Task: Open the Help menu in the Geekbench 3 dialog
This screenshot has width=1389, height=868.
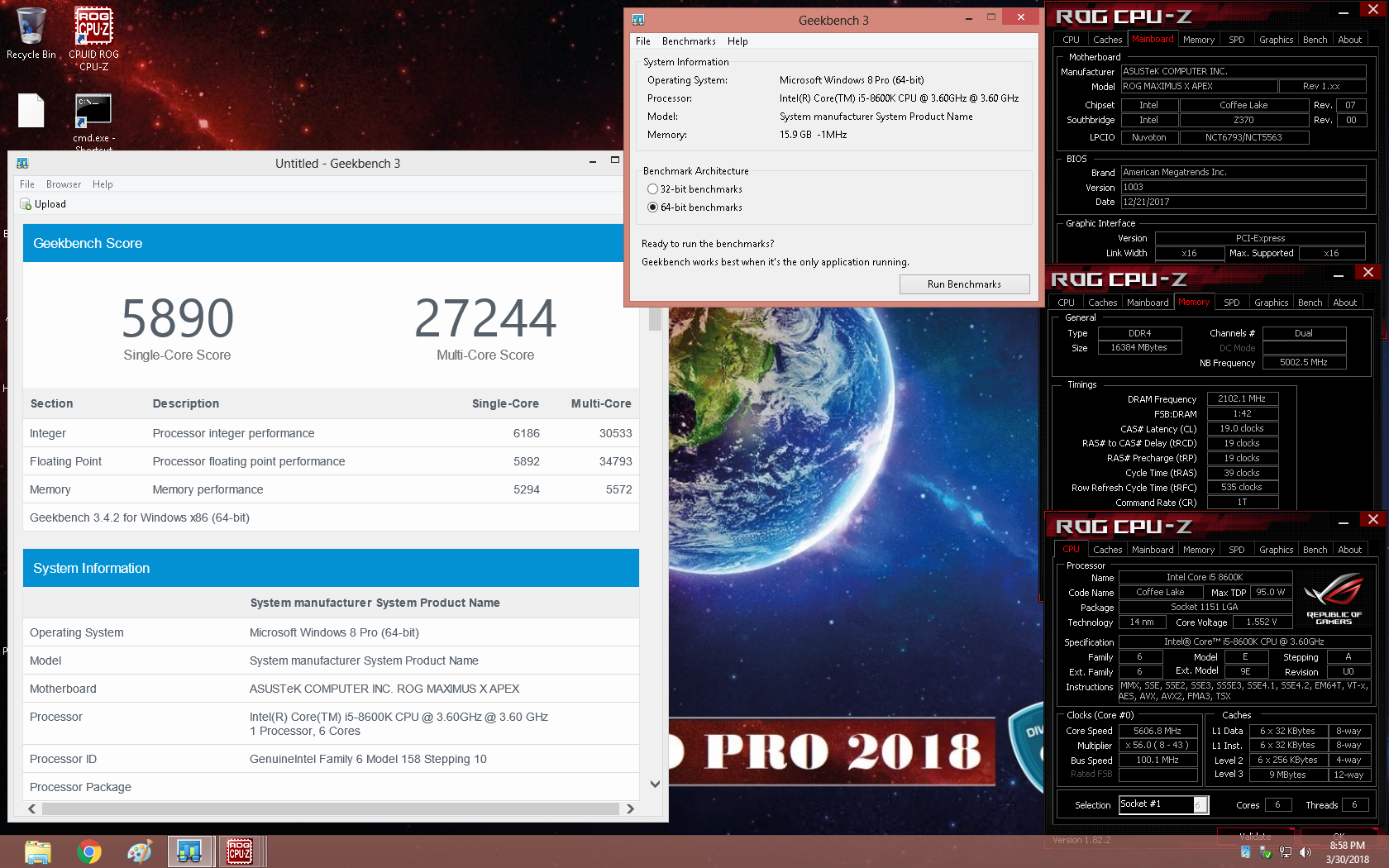Action: 737,41
